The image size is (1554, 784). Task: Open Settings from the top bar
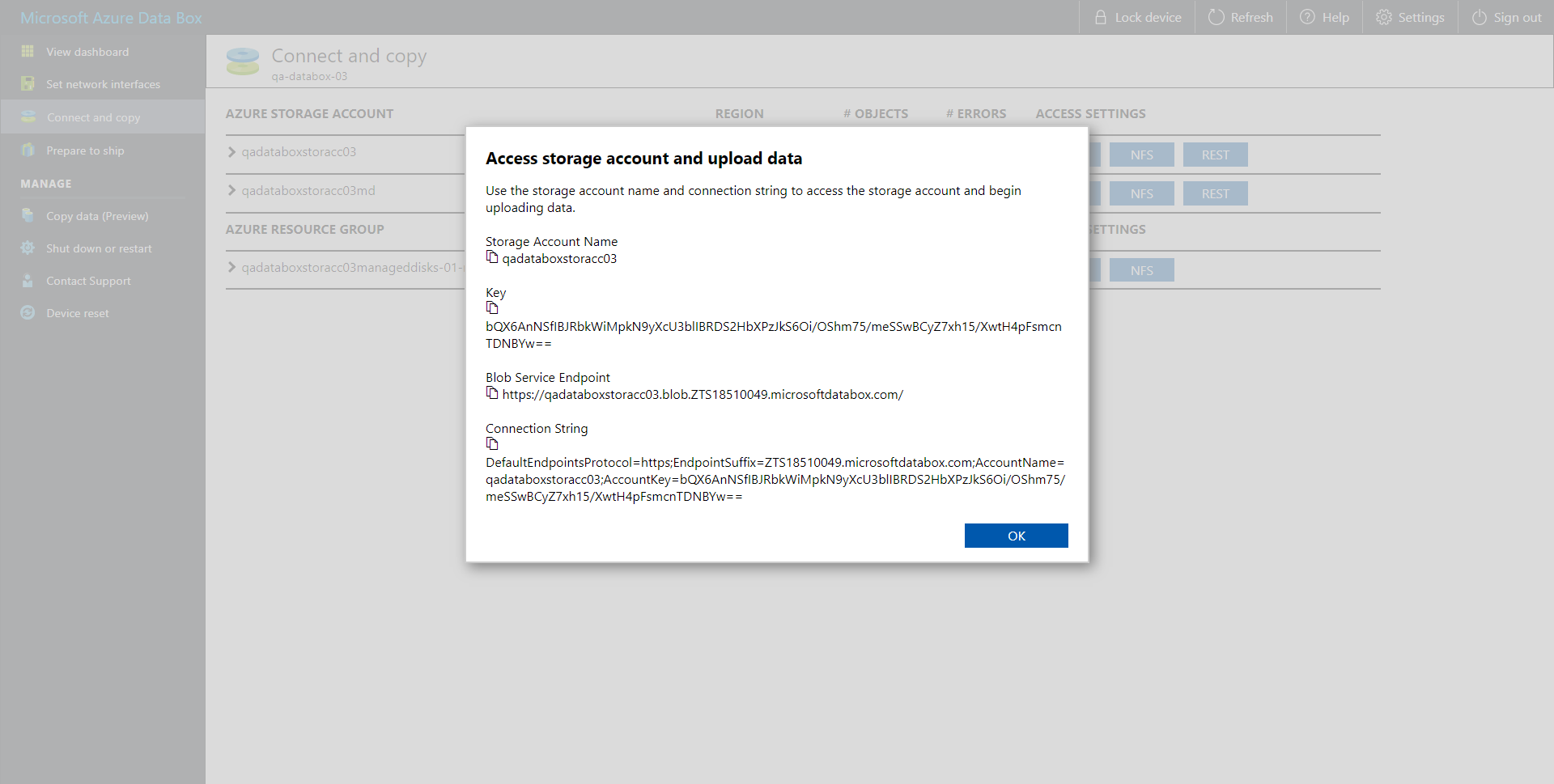pos(1409,16)
